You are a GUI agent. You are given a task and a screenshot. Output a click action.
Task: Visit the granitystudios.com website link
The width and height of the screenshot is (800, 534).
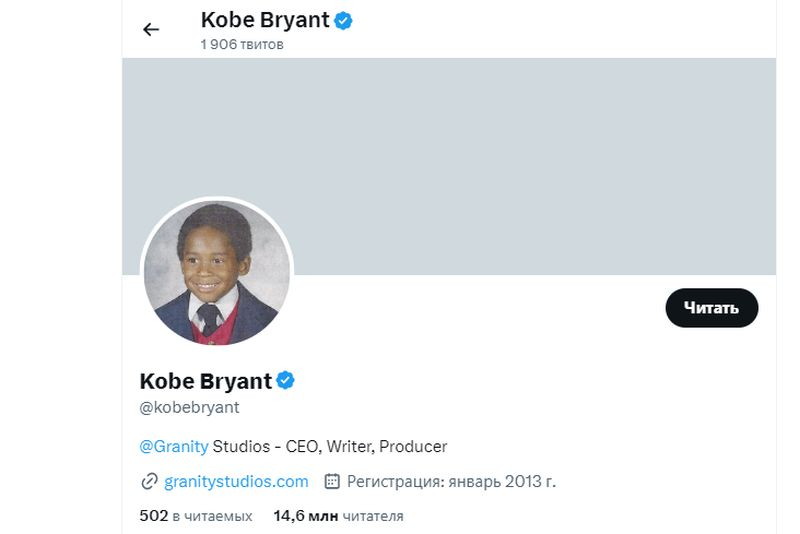[236, 482]
